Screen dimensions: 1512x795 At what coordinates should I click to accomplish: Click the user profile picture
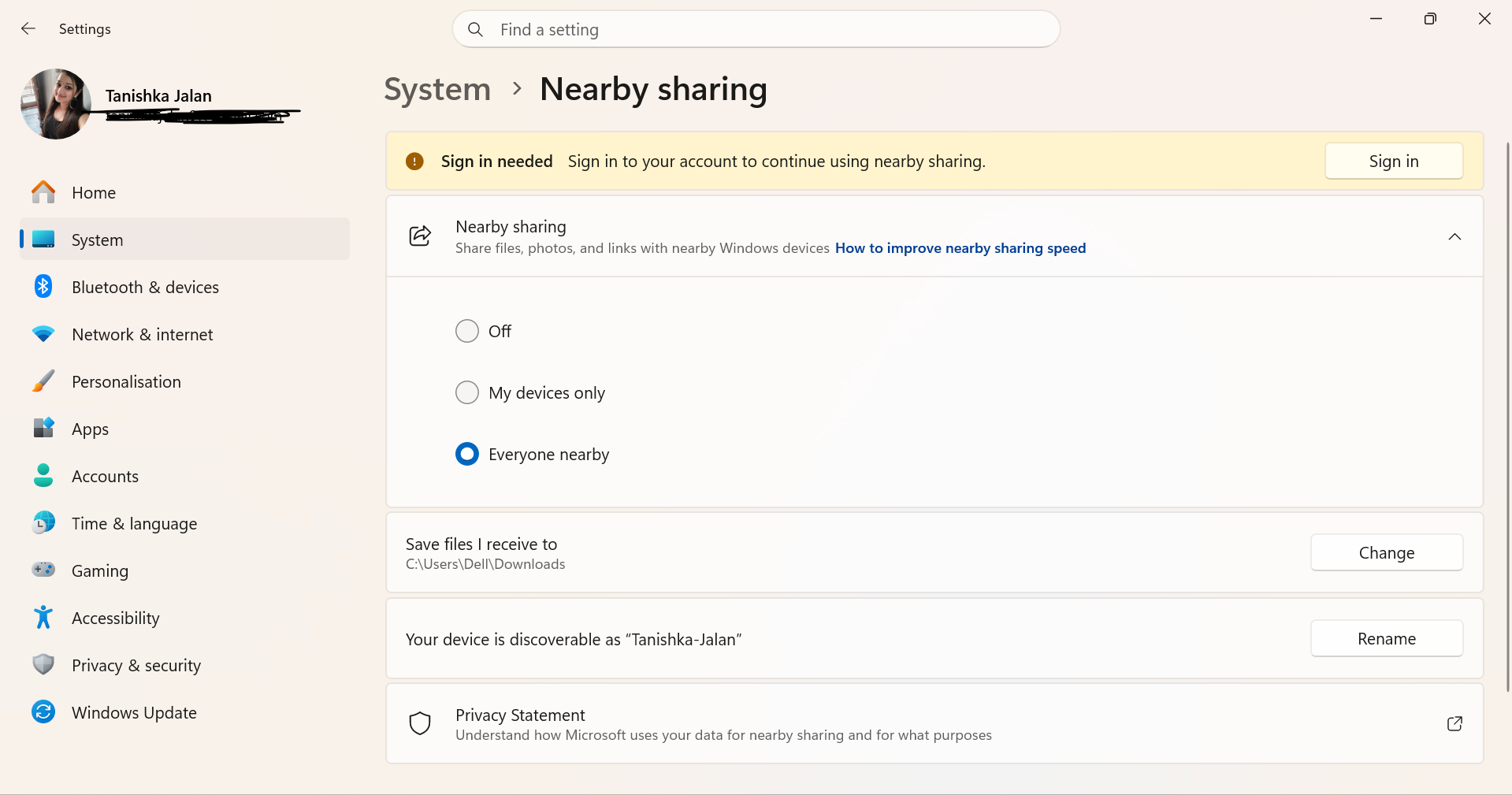click(56, 104)
